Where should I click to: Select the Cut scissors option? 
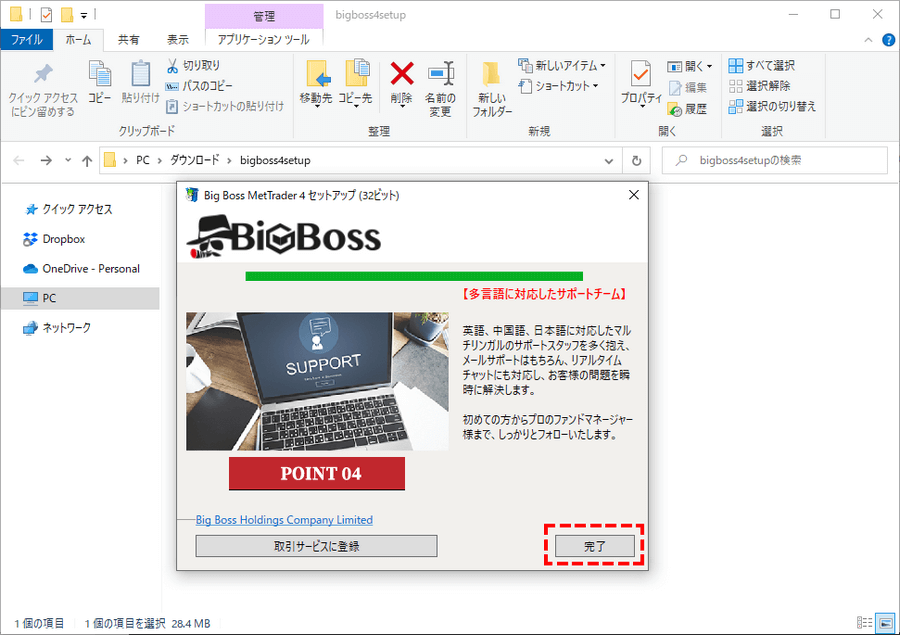(193, 65)
